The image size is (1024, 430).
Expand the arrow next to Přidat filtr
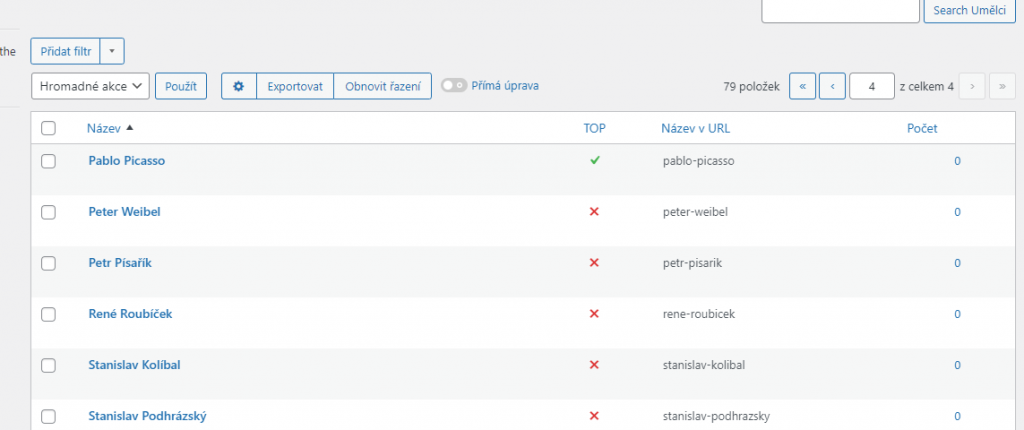tap(112, 50)
